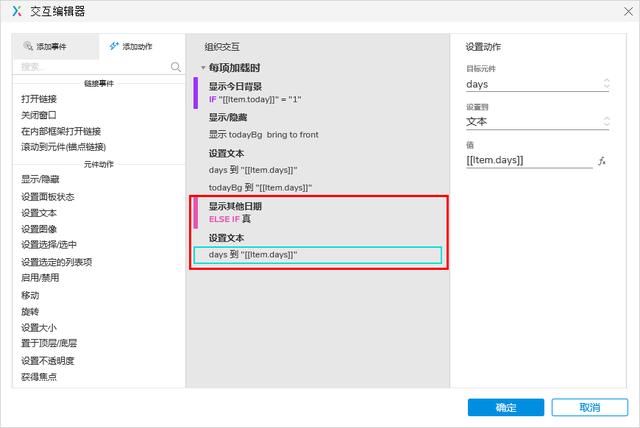This screenshot has width=640, height=428.
Task: Select the 设置选定的列表项 action
Action: tap(56, 262)
